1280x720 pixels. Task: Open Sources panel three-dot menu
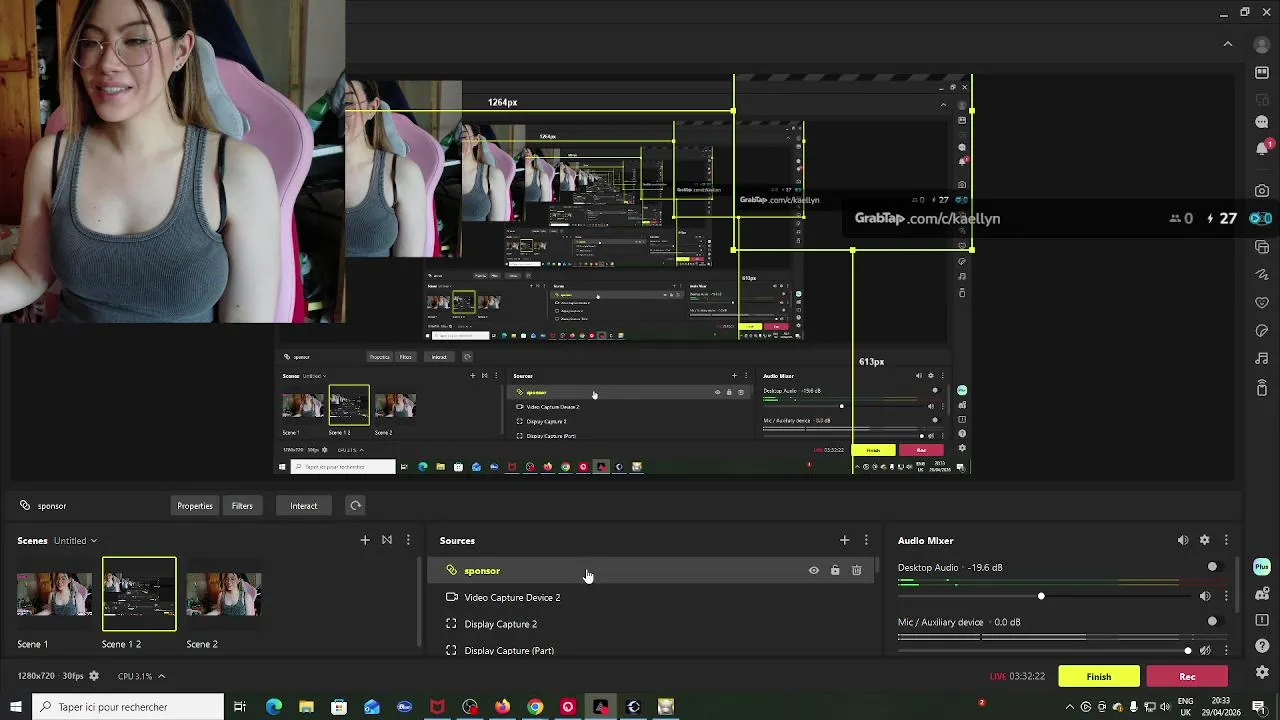[x=866, y=540]
